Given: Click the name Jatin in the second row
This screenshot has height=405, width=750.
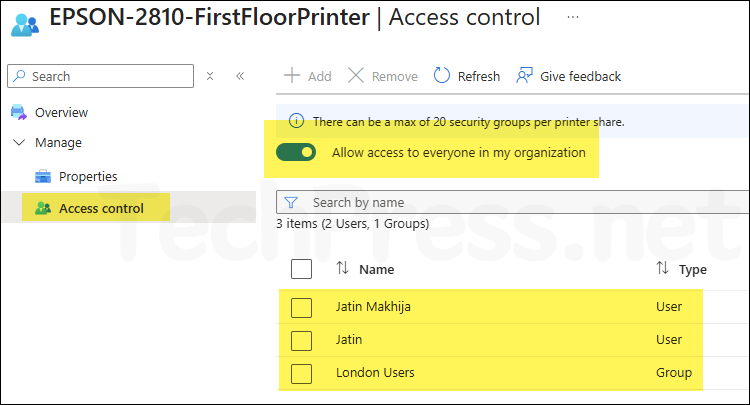Looking at the screenshot, I should pyautogui.click(x=349, y=339).
